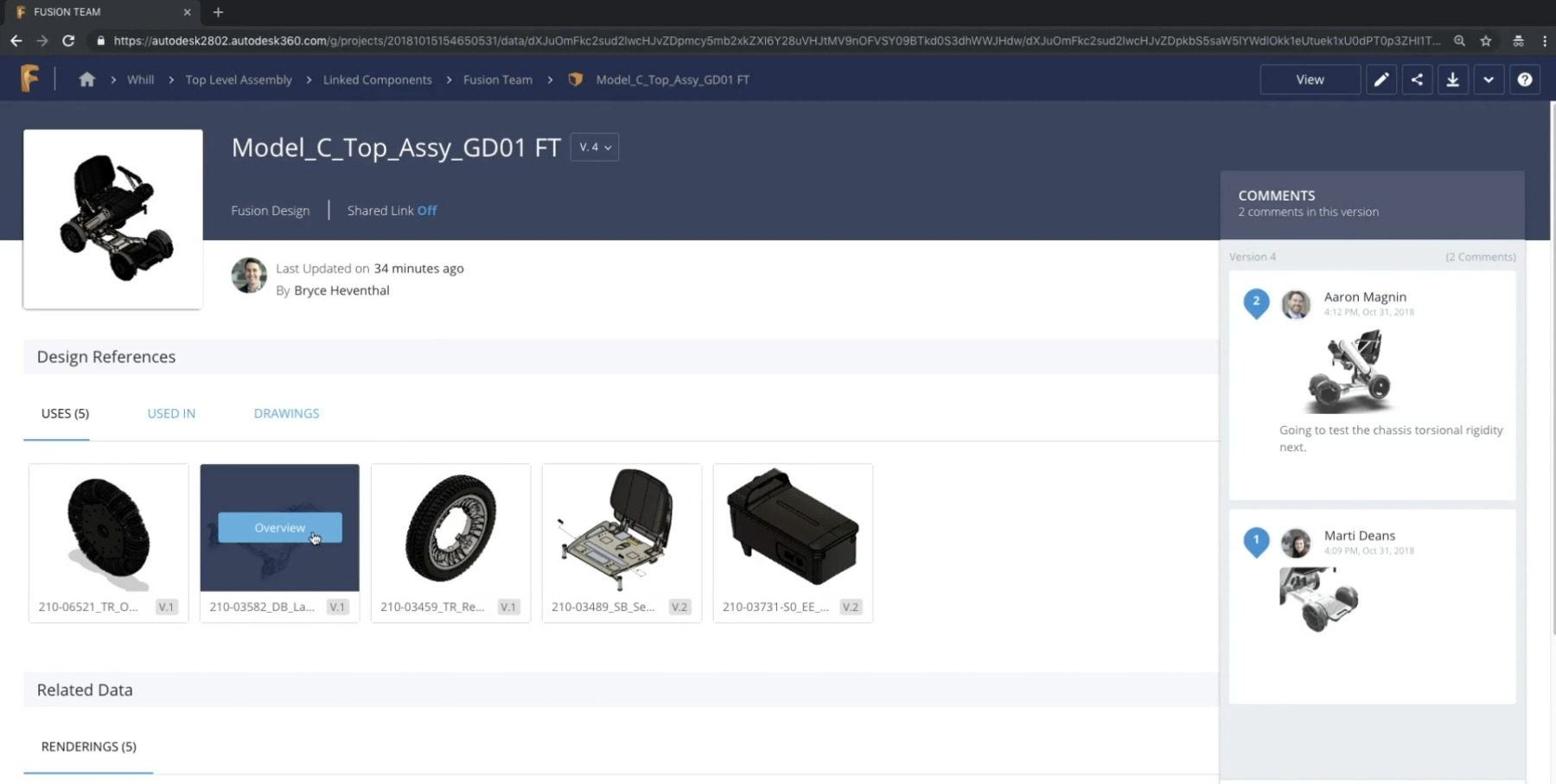Open Marti Deans' comment snapshot image
Viewport: 1556px width, 784px height.
pyautogui.click(x=1319, y=599)
